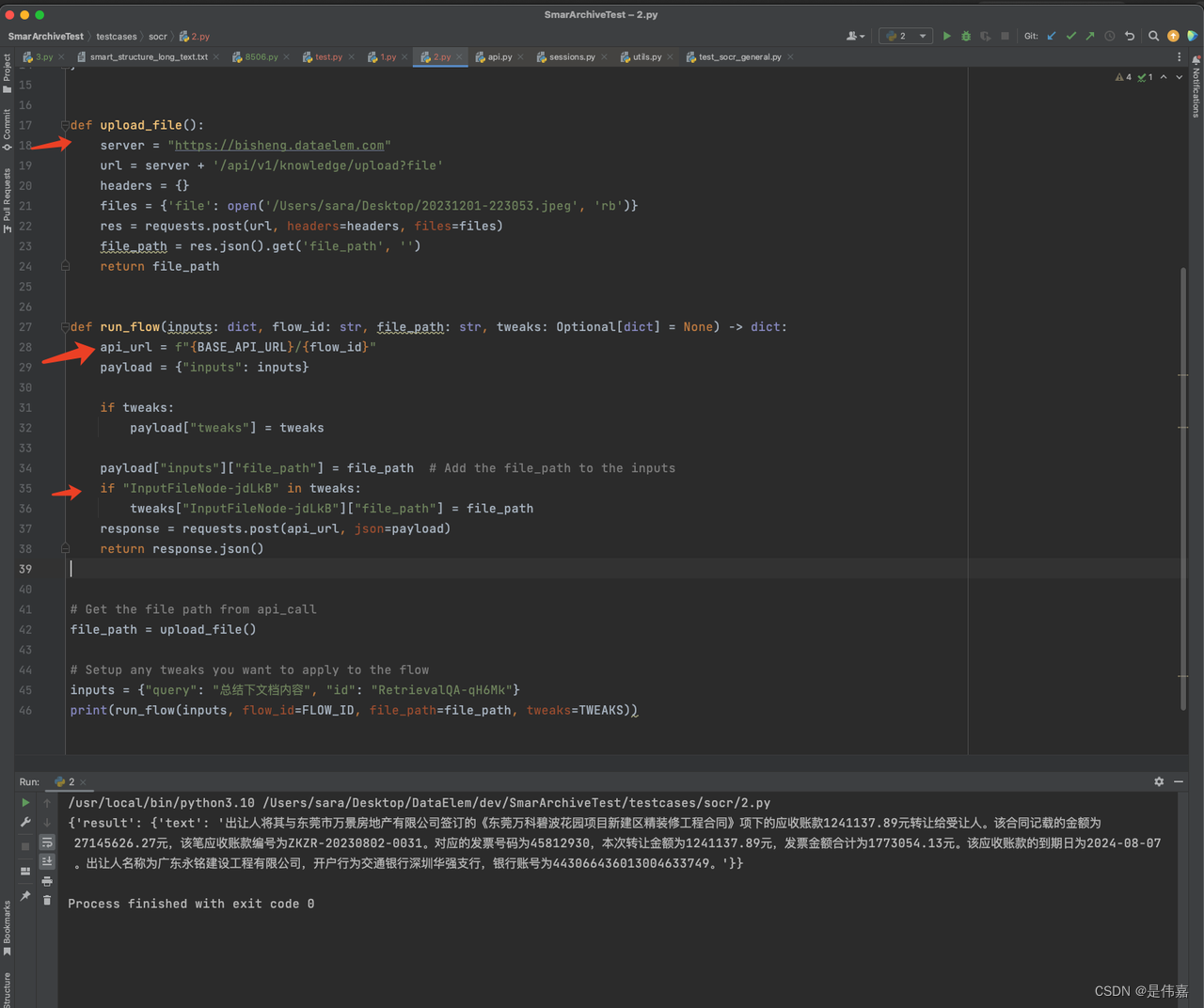
Task: Close the Run tab named 2
Action: [83, 782]
